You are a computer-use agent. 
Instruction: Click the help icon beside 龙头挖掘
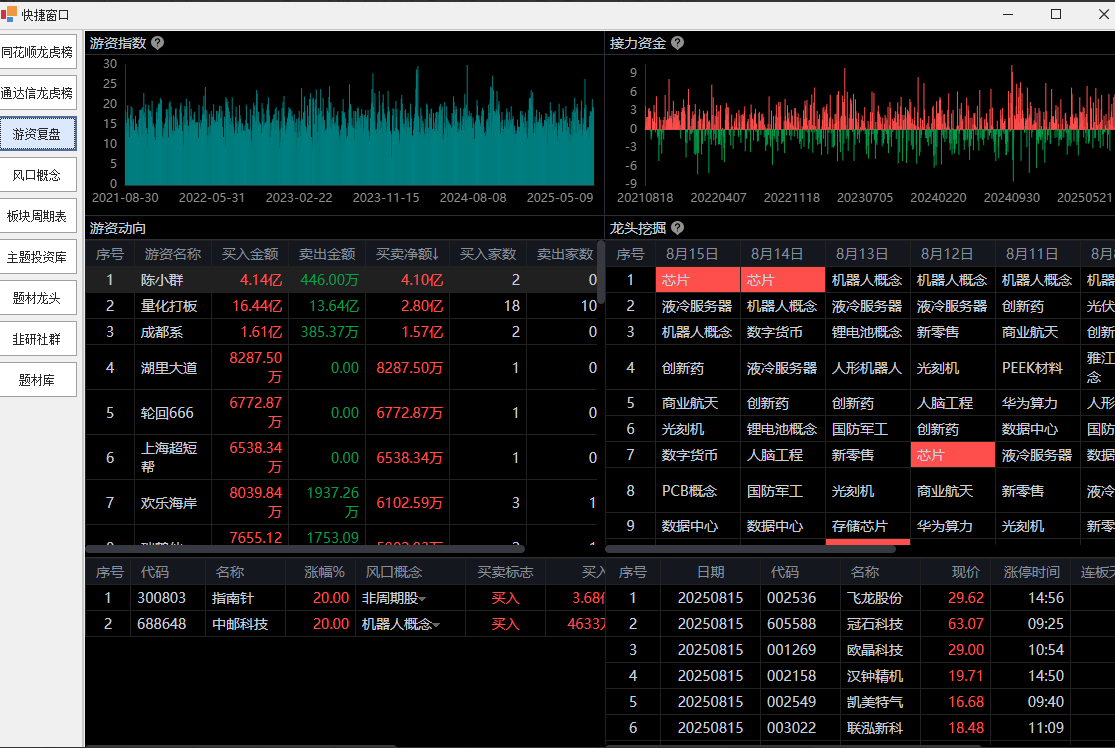678,228
